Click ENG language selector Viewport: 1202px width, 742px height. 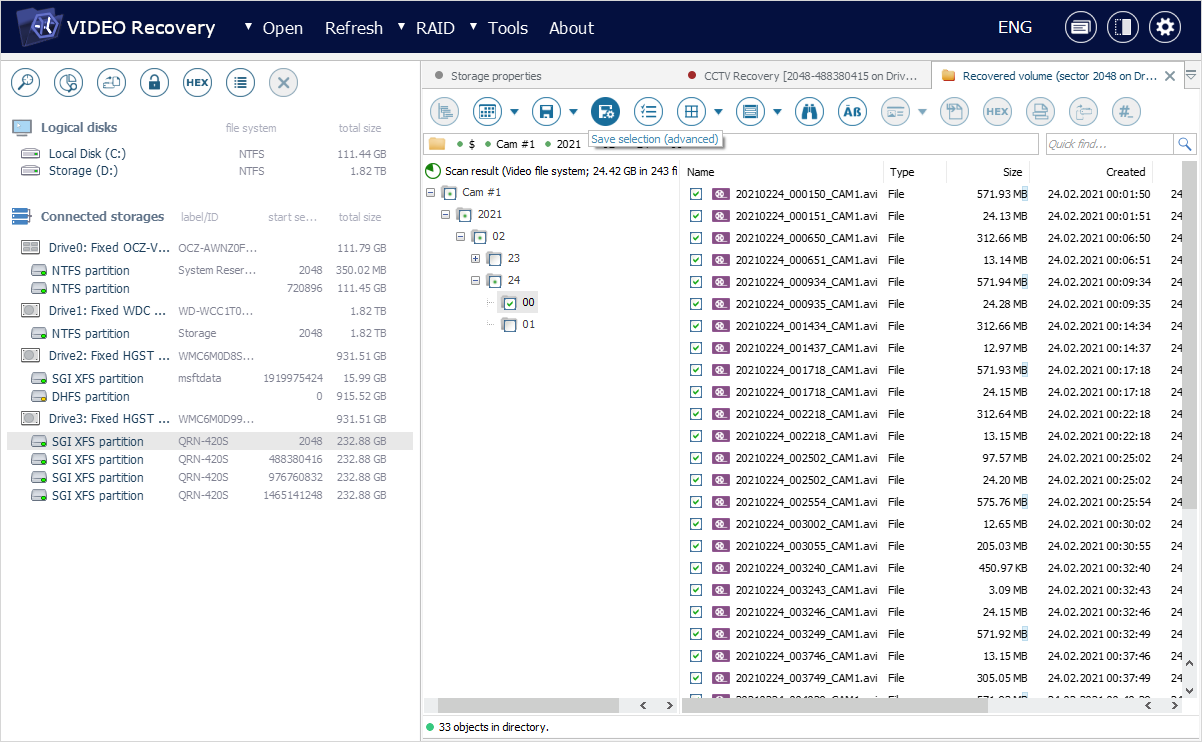1014,28
